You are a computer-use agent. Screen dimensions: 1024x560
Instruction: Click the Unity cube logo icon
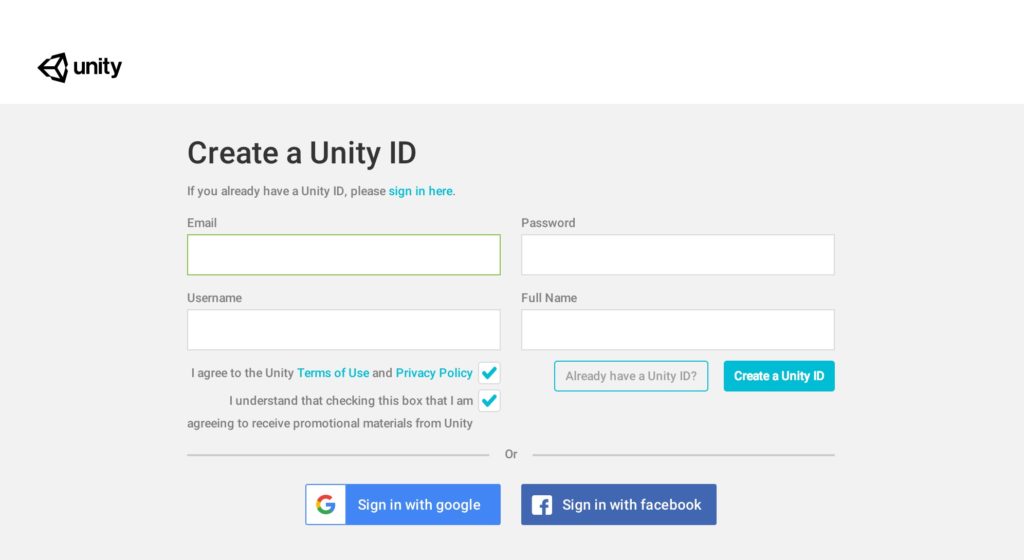[53, 68]
